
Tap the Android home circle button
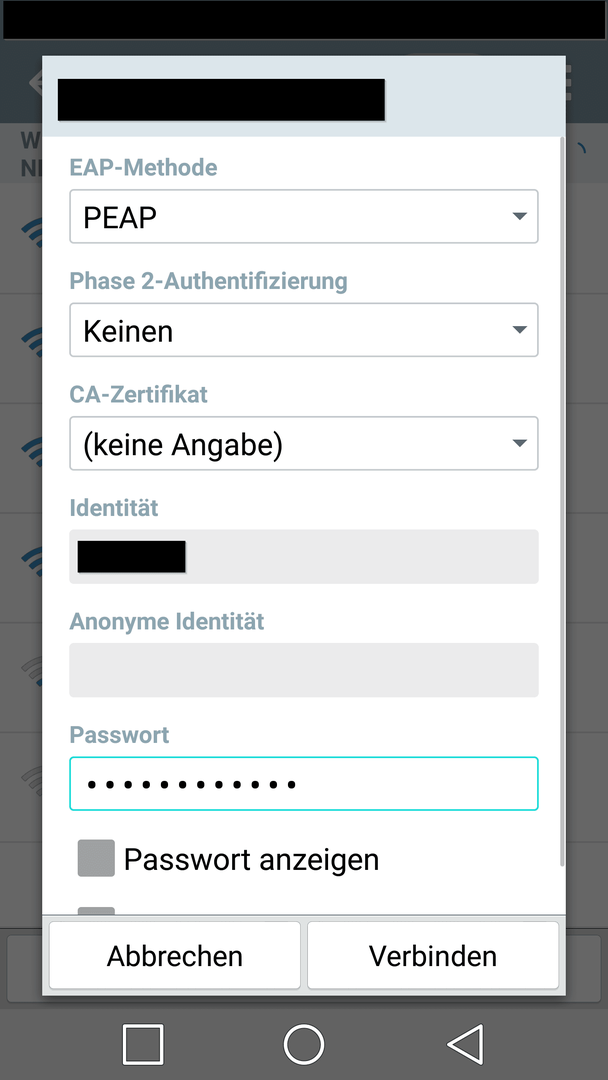coord(304,1044)
